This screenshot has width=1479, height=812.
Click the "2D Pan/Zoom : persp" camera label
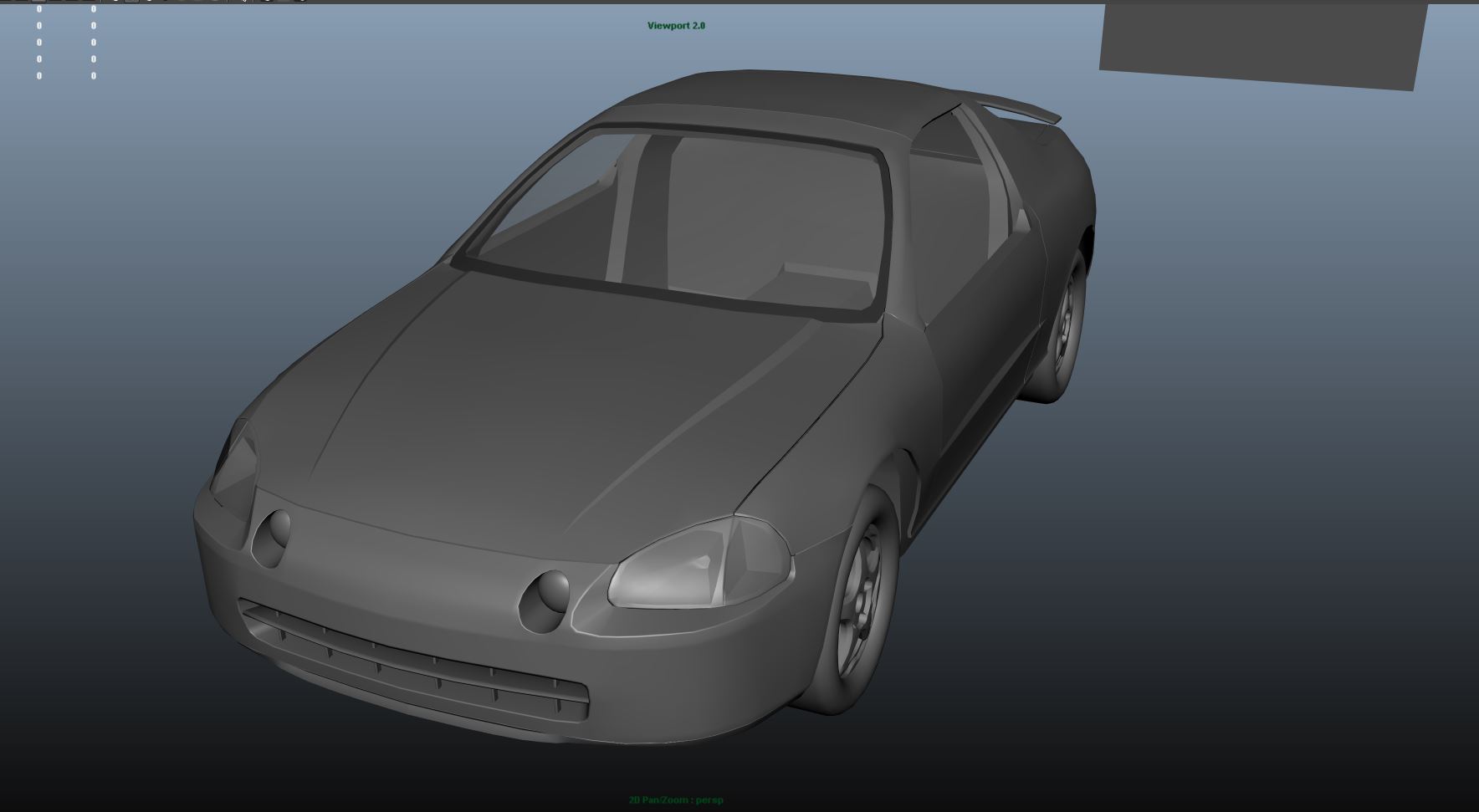(x=676, y=800)
